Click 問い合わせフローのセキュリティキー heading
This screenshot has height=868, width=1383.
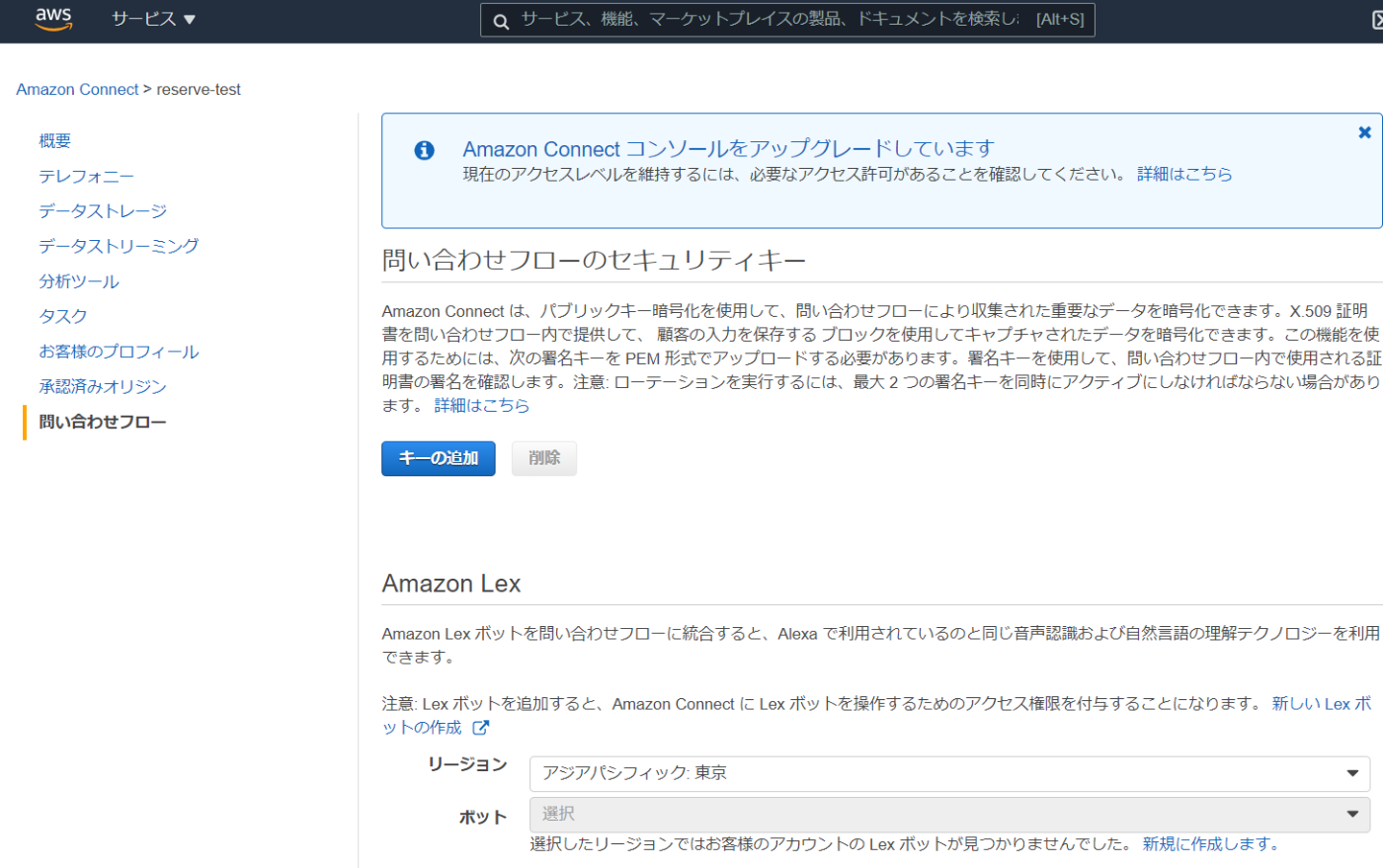594,261
